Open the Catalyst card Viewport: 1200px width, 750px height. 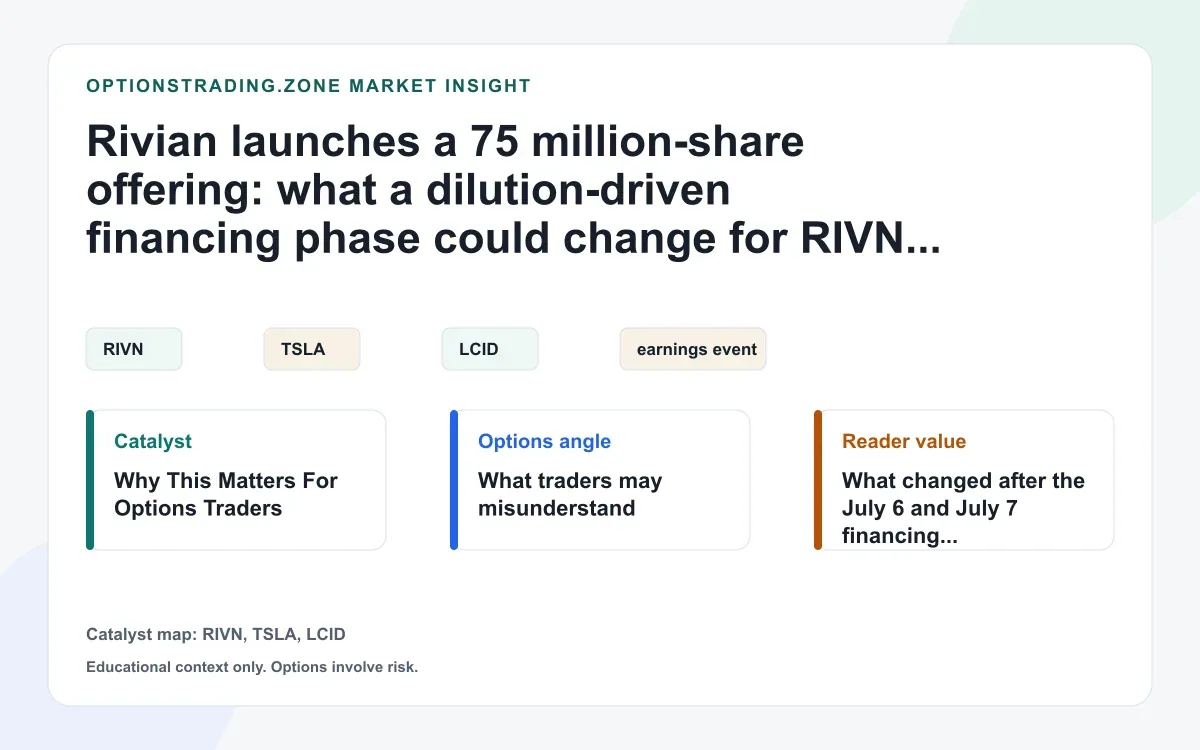click(236, 480)
